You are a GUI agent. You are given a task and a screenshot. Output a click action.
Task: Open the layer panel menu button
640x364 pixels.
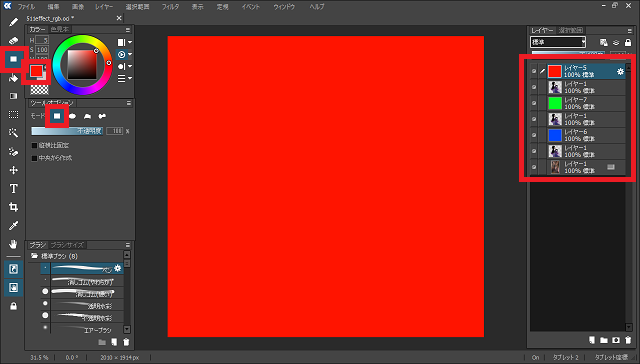(x=629, y=31)
